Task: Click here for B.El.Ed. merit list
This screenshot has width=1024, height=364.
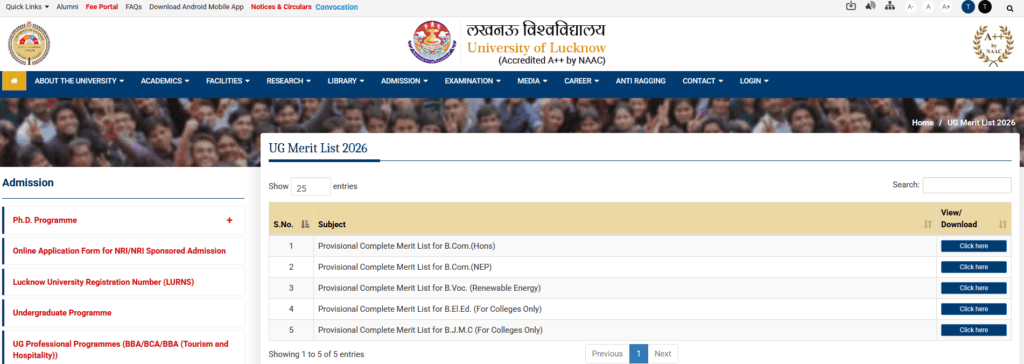Action: coord(973,309)
